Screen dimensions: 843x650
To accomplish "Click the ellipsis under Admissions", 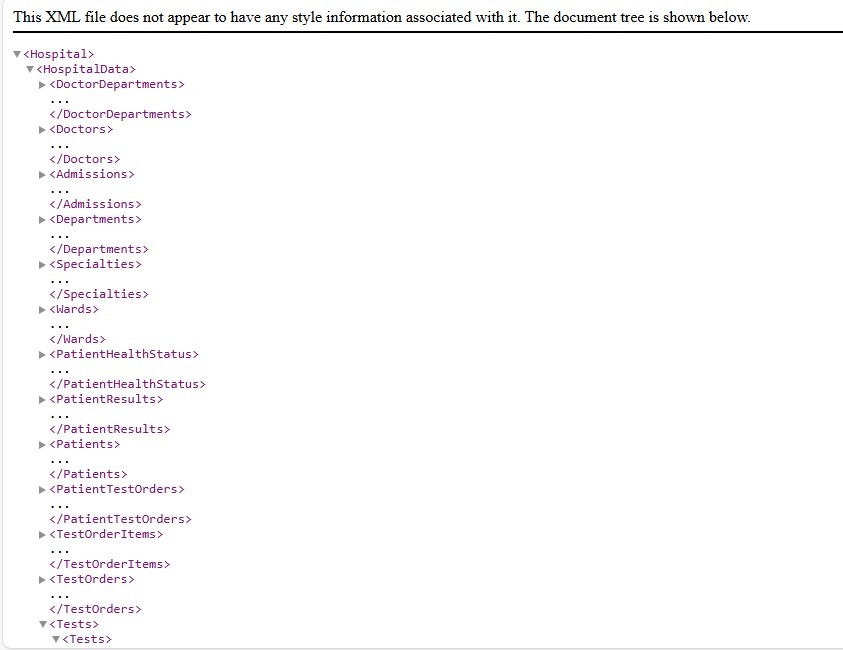I will coord(59,191).
